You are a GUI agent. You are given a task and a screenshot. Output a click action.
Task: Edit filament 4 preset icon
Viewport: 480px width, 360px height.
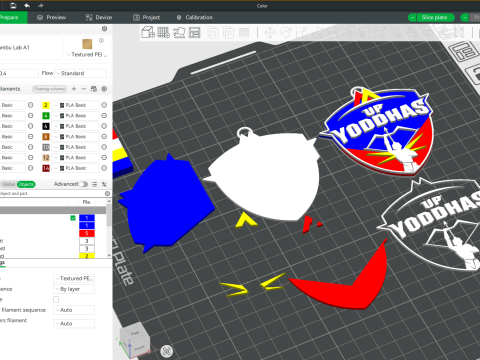[x=104, y=116]
